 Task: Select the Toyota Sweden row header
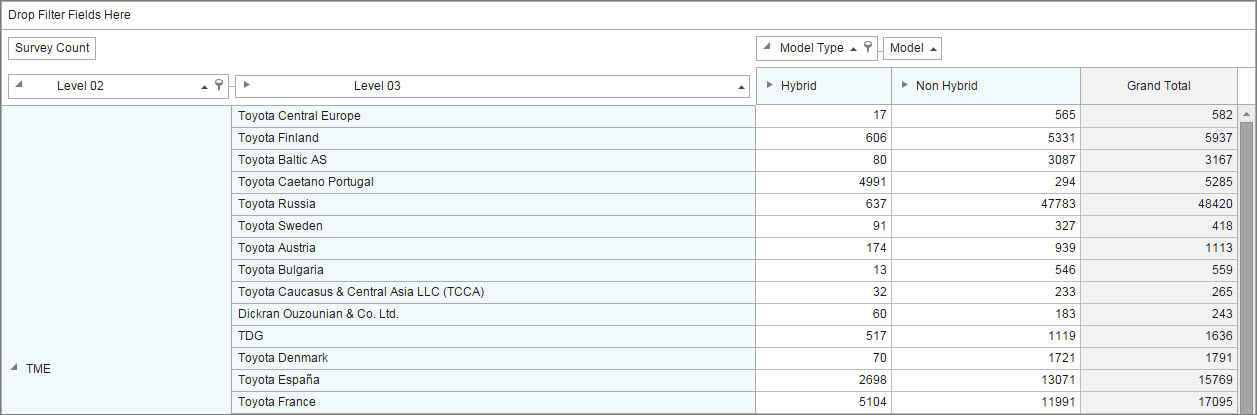pos(494,226)
